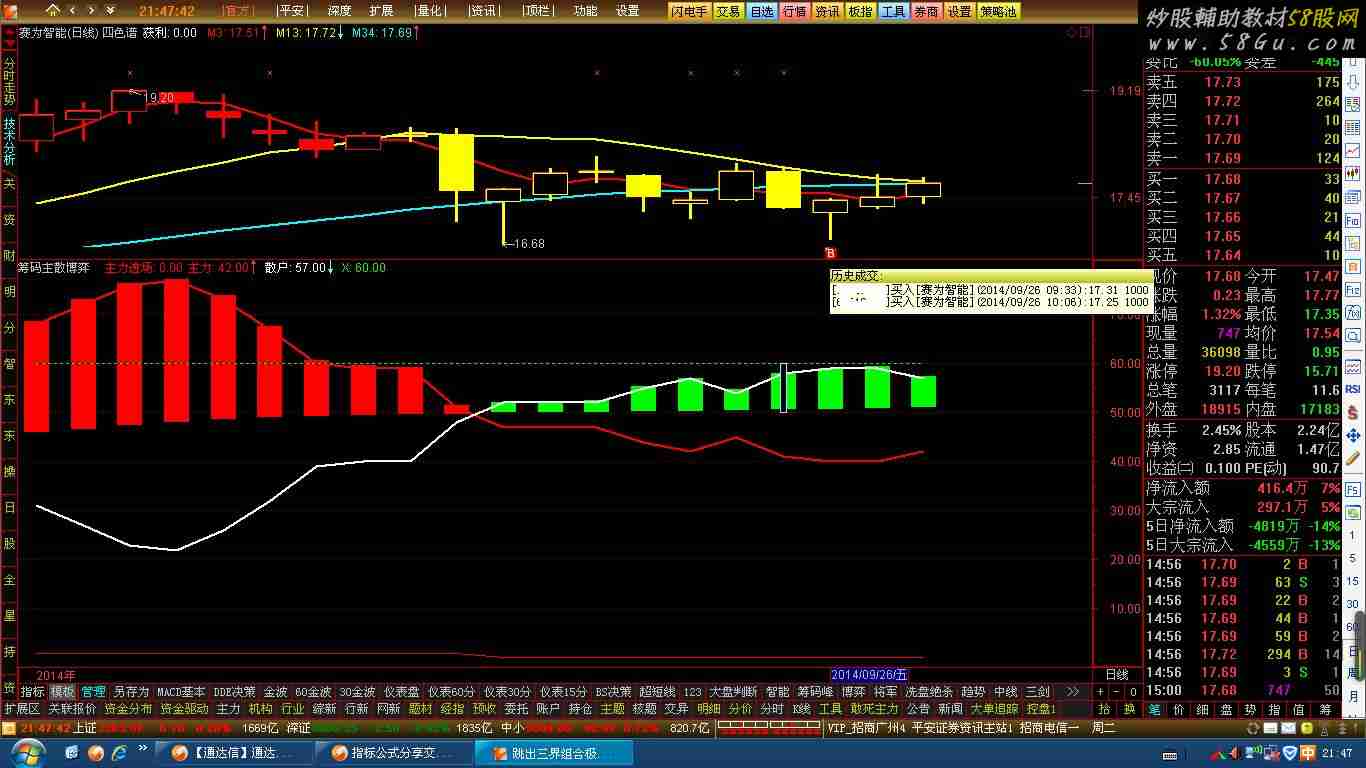Click the 另存为 save-as button

pos(131,691)
